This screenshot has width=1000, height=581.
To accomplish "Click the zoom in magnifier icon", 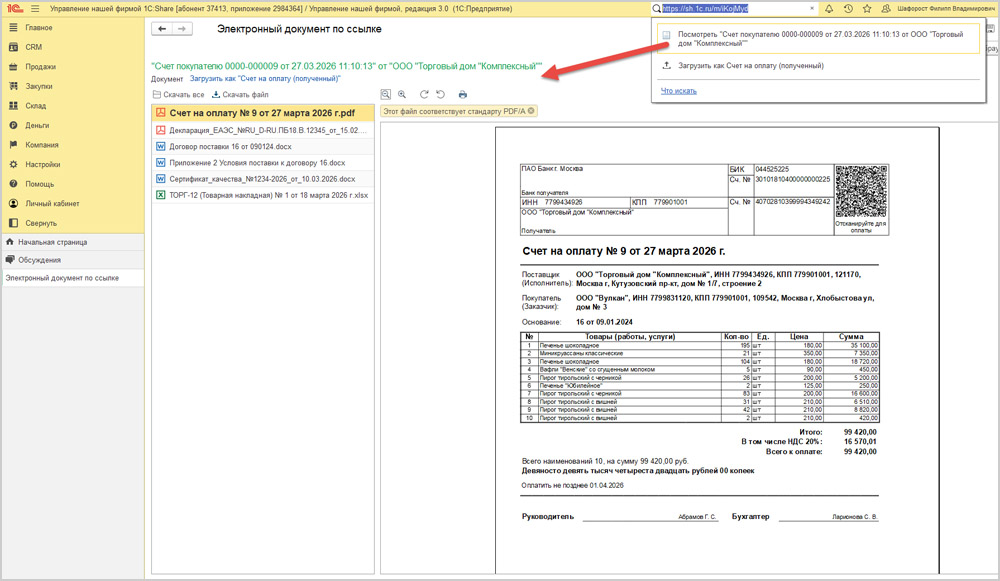I will tap(402, 94).
